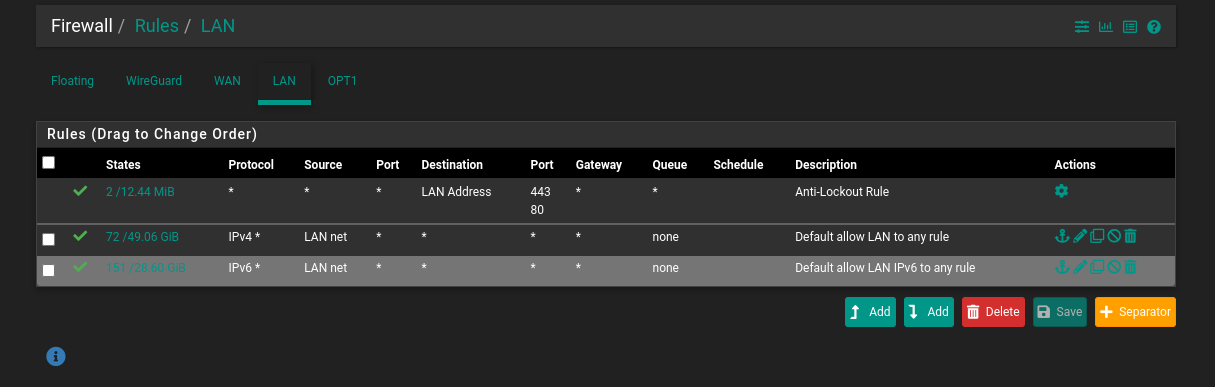1215x387 pixels.
Task: Click the status bar-chart icon in header
Action: click(1106, 27)
